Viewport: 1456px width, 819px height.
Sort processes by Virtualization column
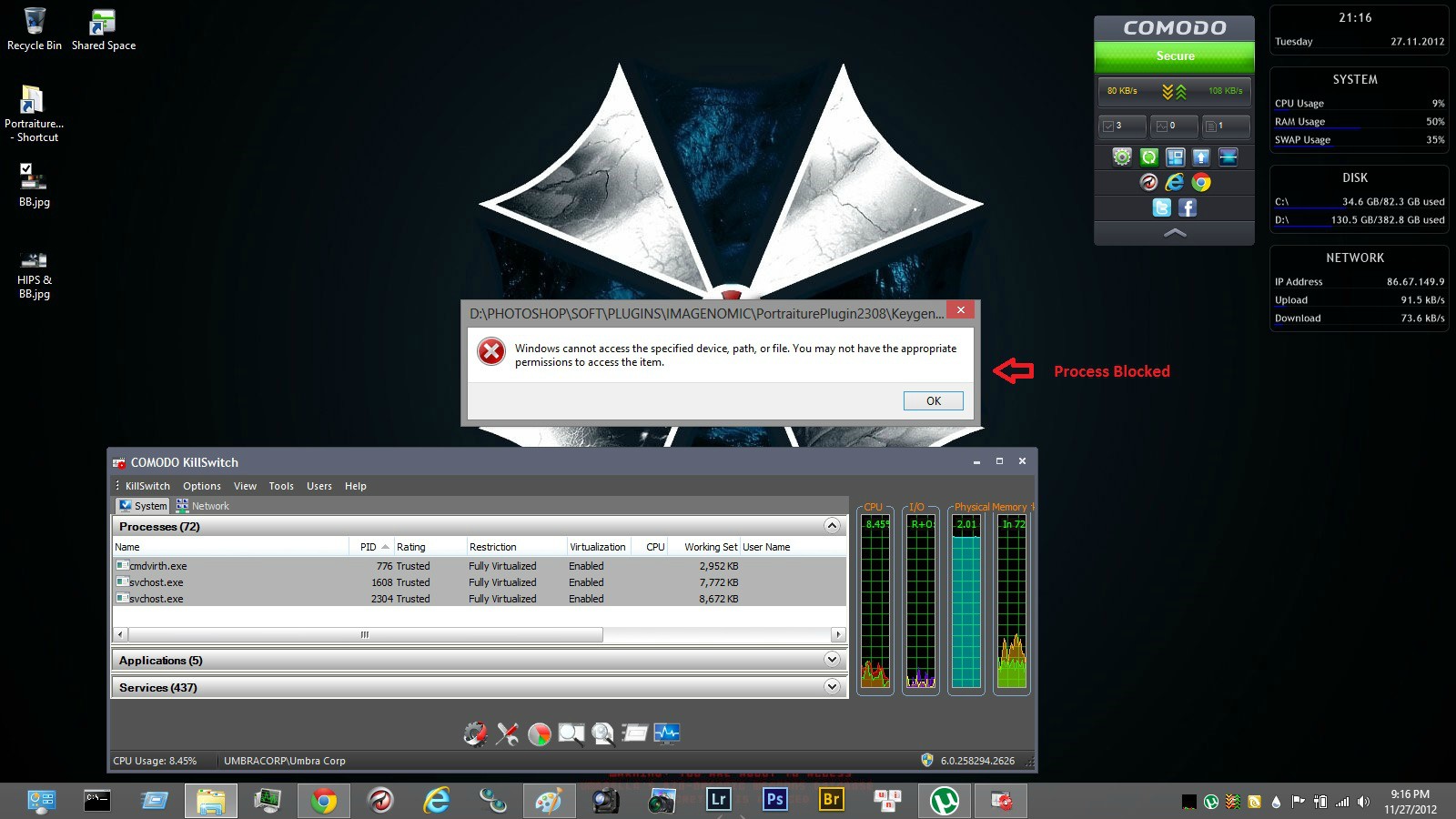pos(598,547)
